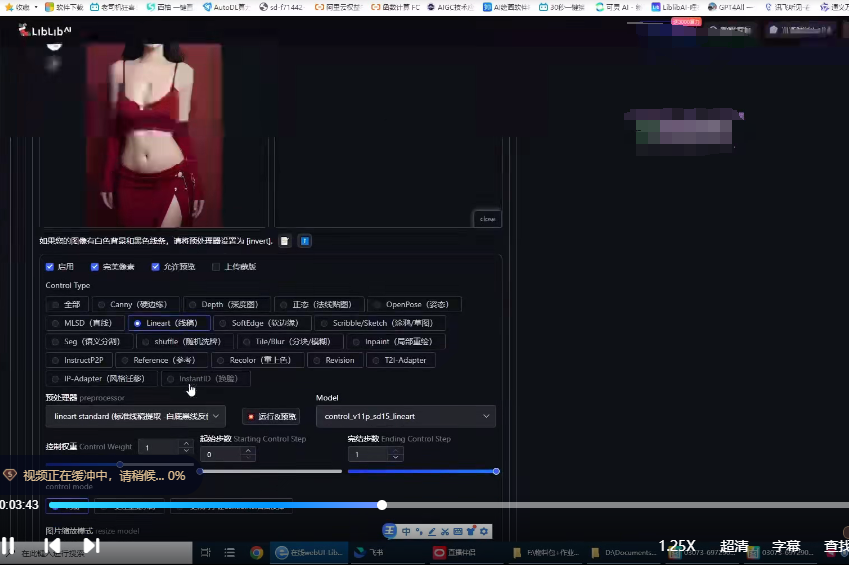Open the AutoDL bookmark
Screen dimensions: 849x565
226,7
